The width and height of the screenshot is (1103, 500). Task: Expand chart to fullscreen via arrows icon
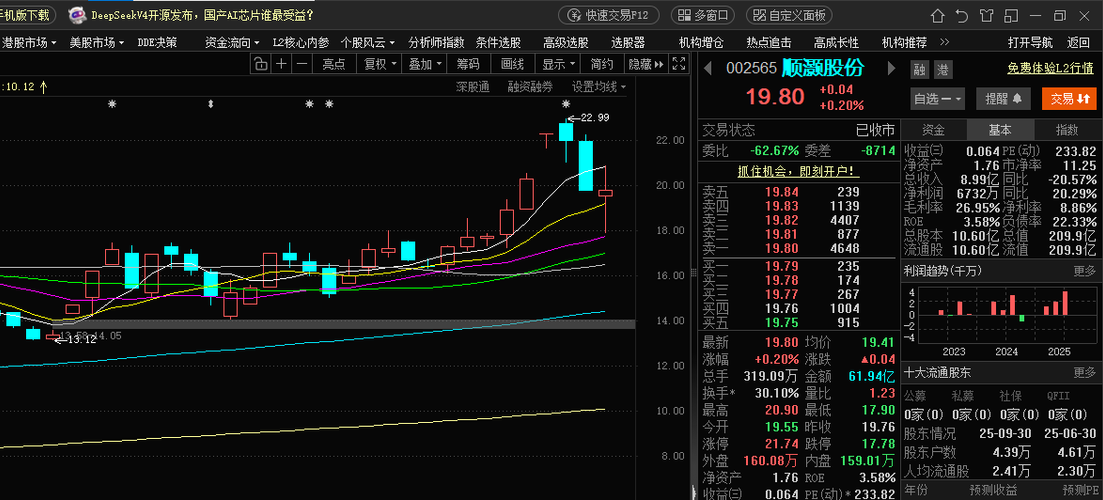coord(679,65)
